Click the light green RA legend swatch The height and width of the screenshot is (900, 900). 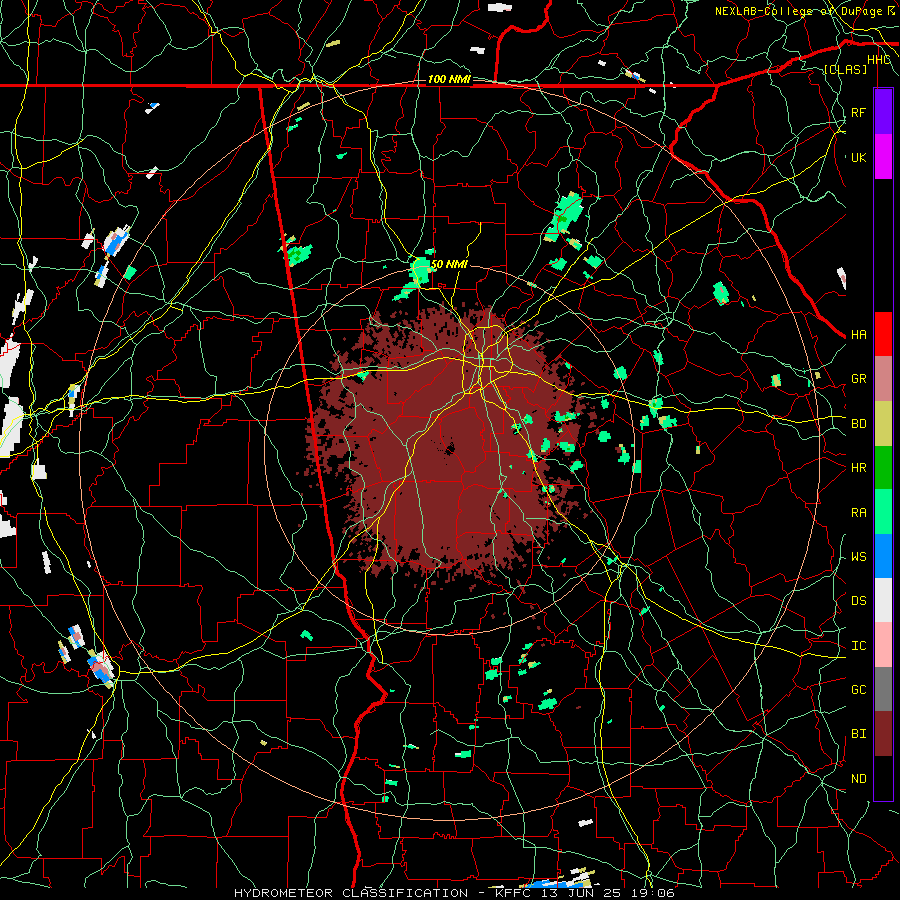click(883, 512)
